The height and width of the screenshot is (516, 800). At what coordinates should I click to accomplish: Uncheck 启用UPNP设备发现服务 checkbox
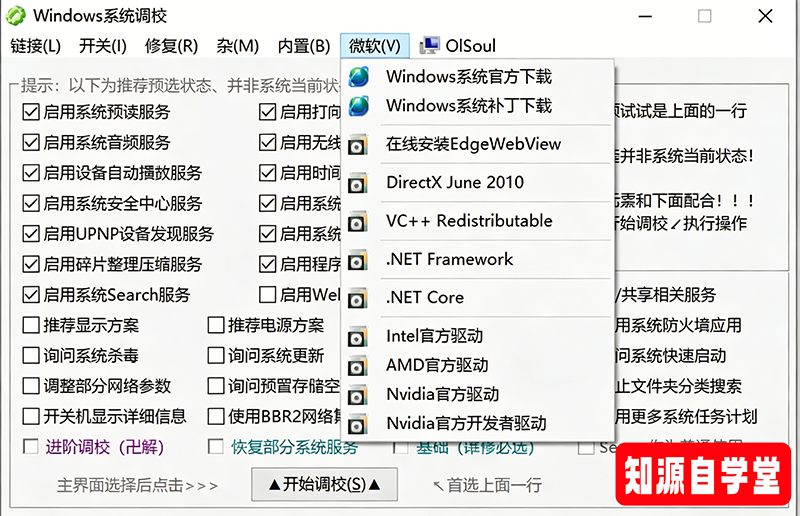[x=31, y=234]
